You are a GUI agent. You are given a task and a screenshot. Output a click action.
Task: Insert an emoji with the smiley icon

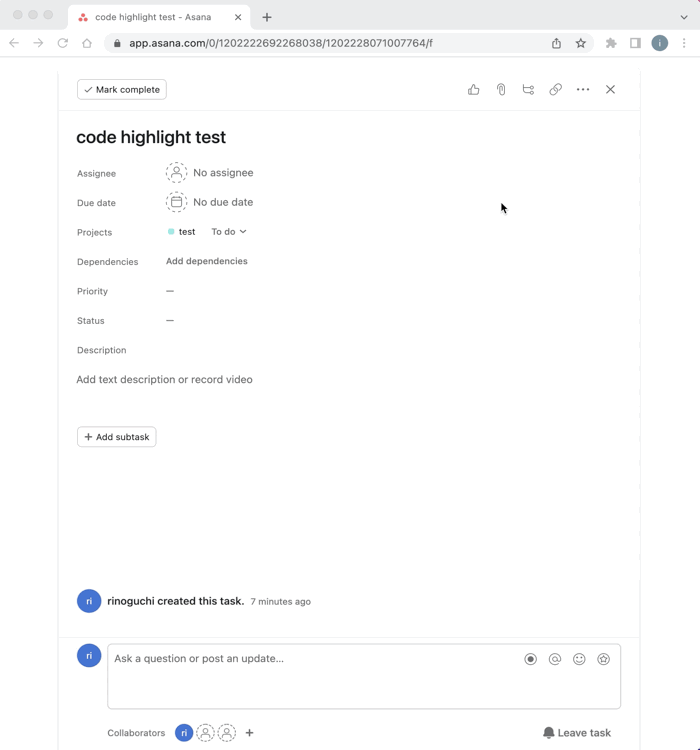(x=579, y=659)
